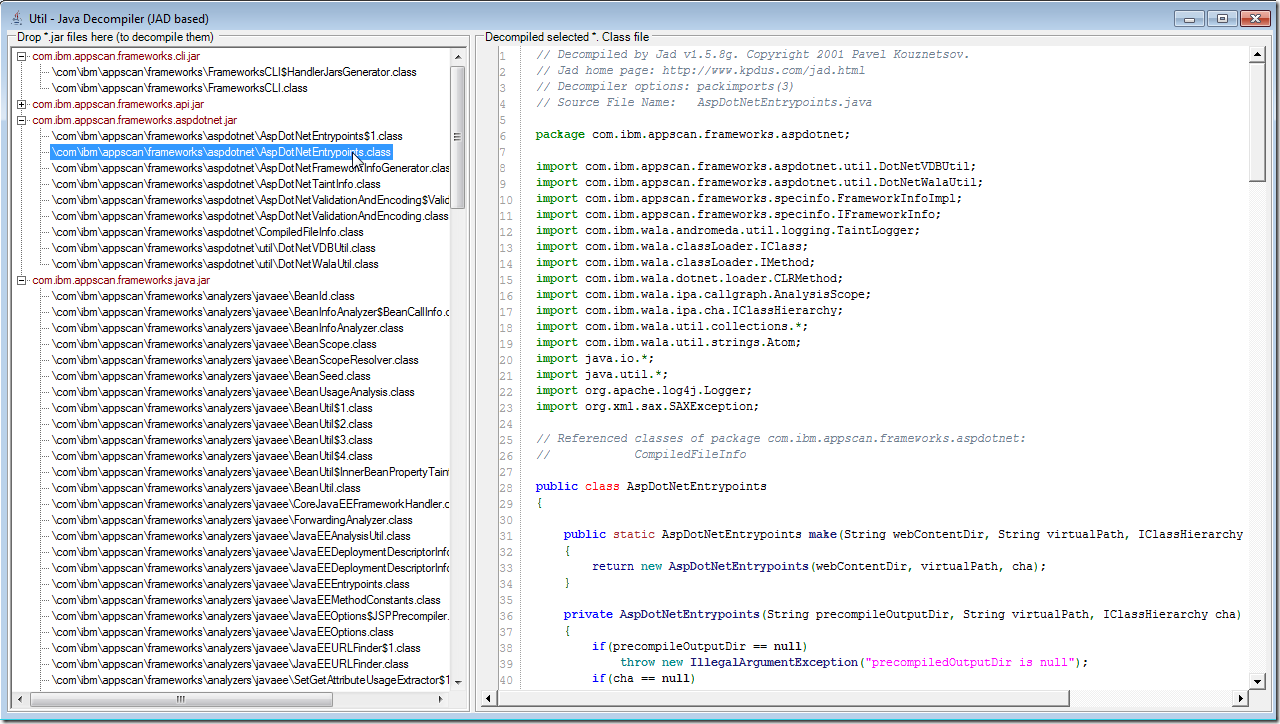Open BeanId.class entry
The image size is (1280, 724).
pos(203,296)
